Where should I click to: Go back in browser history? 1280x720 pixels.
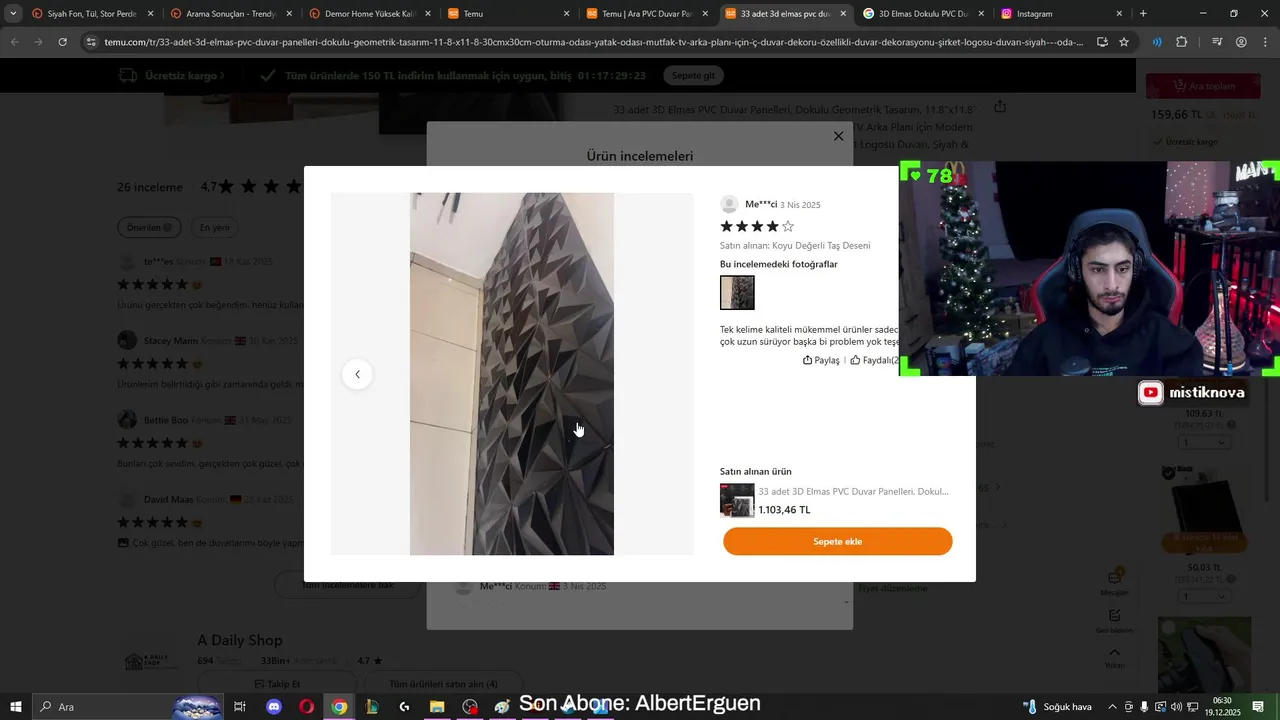click(14, 42)
